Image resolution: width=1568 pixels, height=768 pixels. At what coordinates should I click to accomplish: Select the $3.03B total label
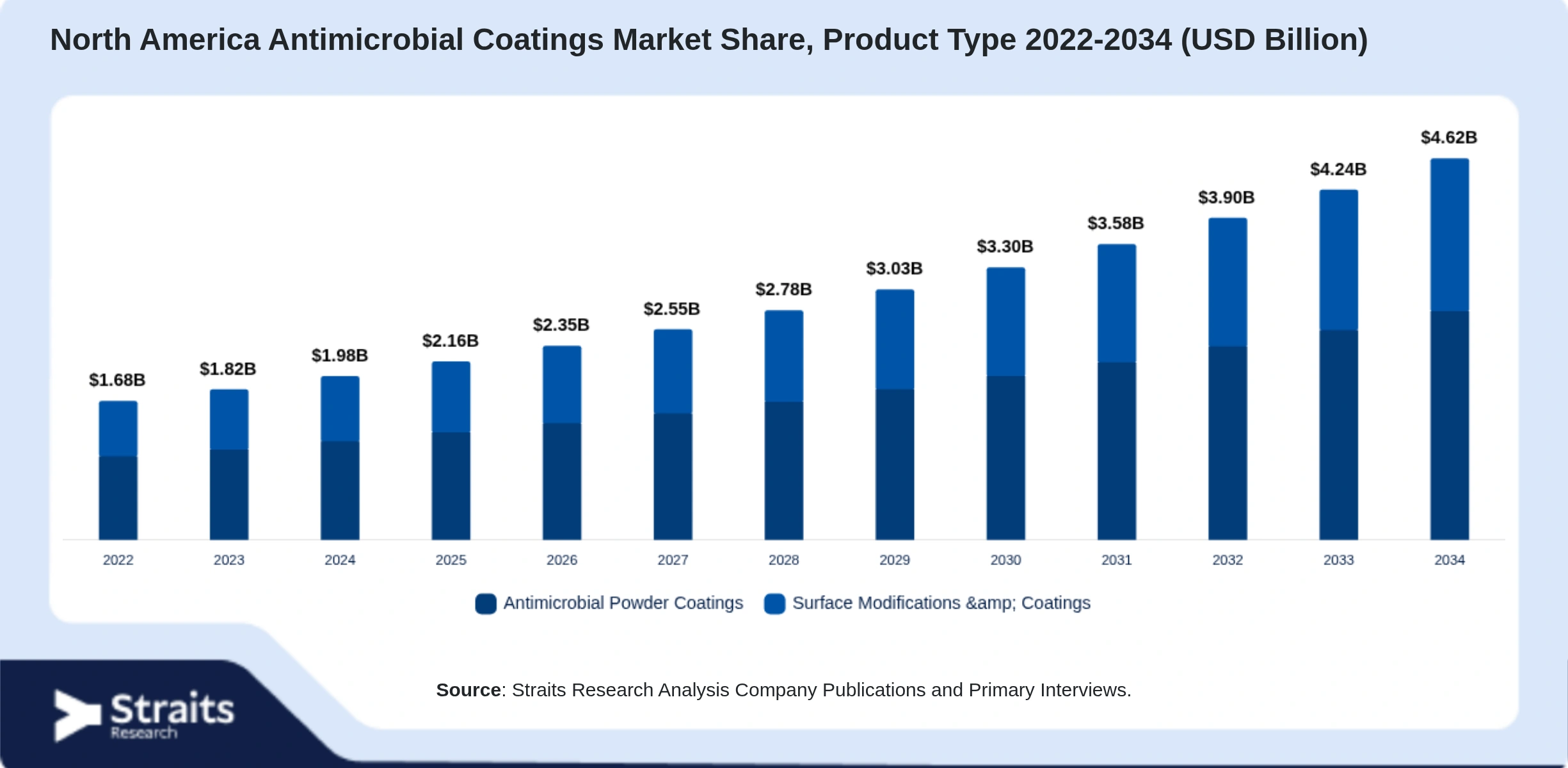[895, 268]
